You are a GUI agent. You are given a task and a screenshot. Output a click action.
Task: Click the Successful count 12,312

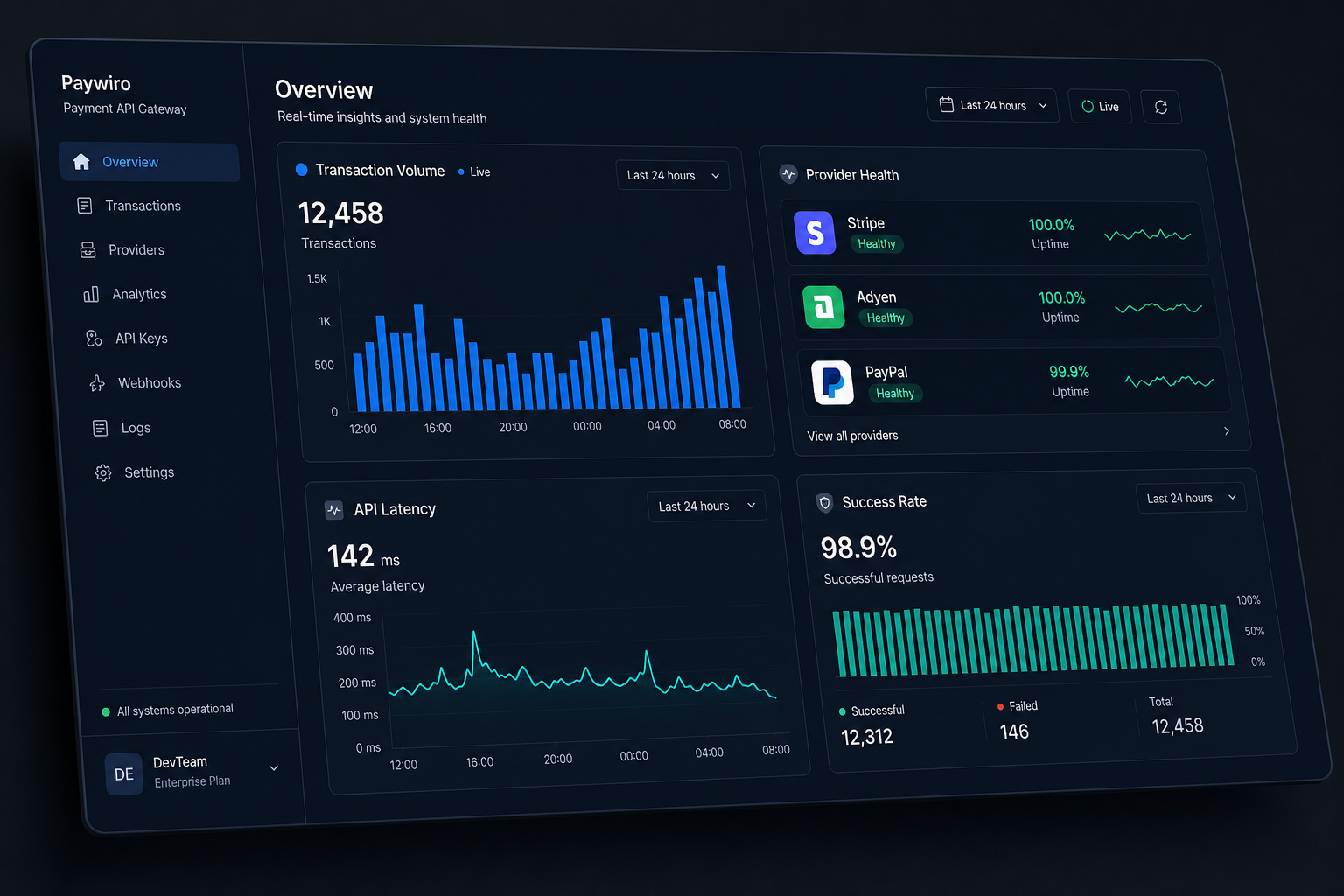tap(867, 738)
